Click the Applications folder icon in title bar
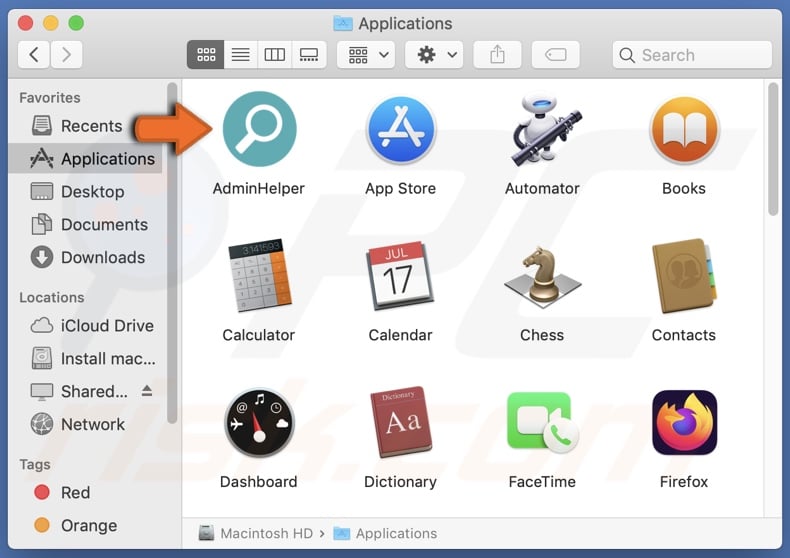 click(343, 23)
